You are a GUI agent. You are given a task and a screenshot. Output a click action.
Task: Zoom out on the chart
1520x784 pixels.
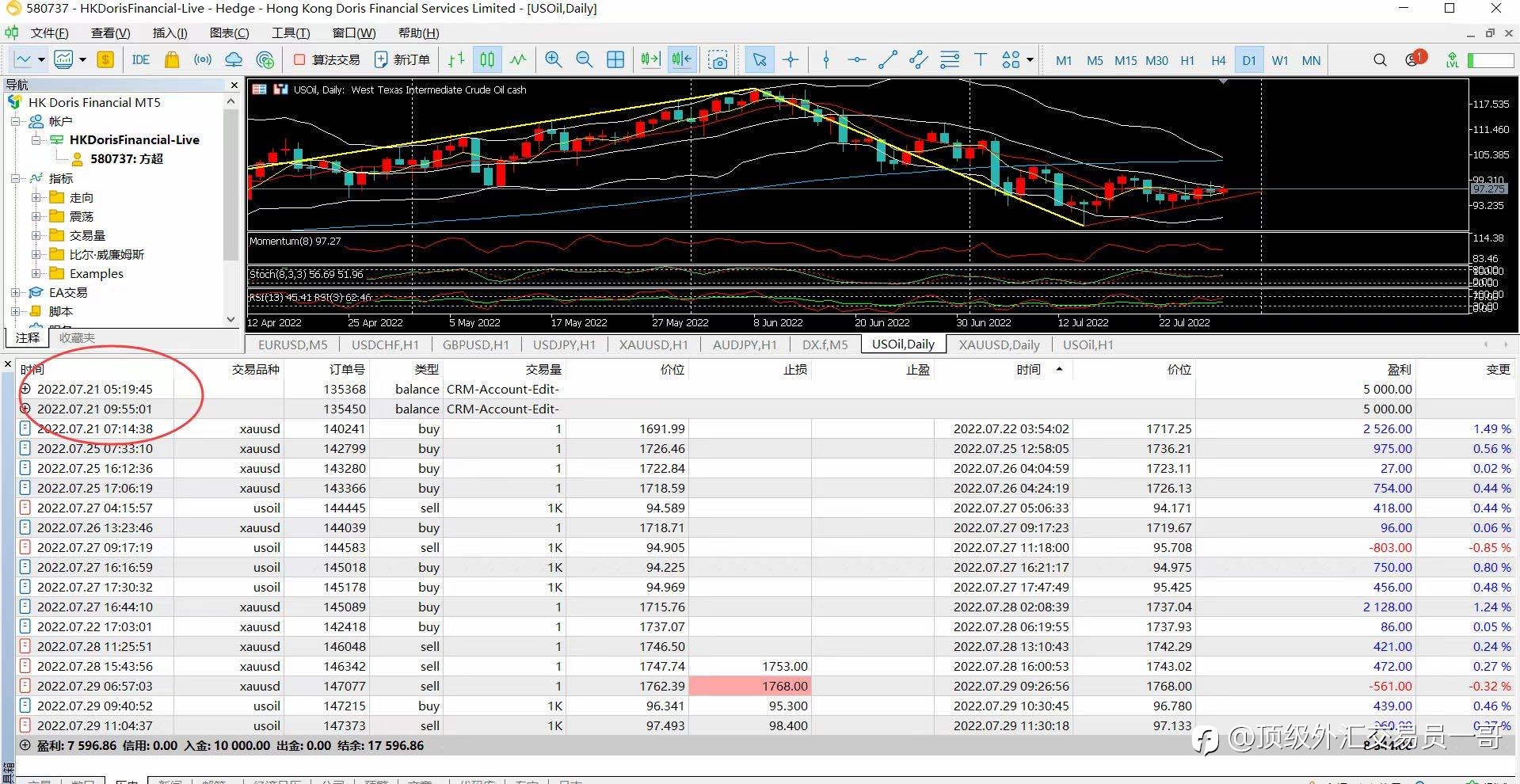pos(585,59)
